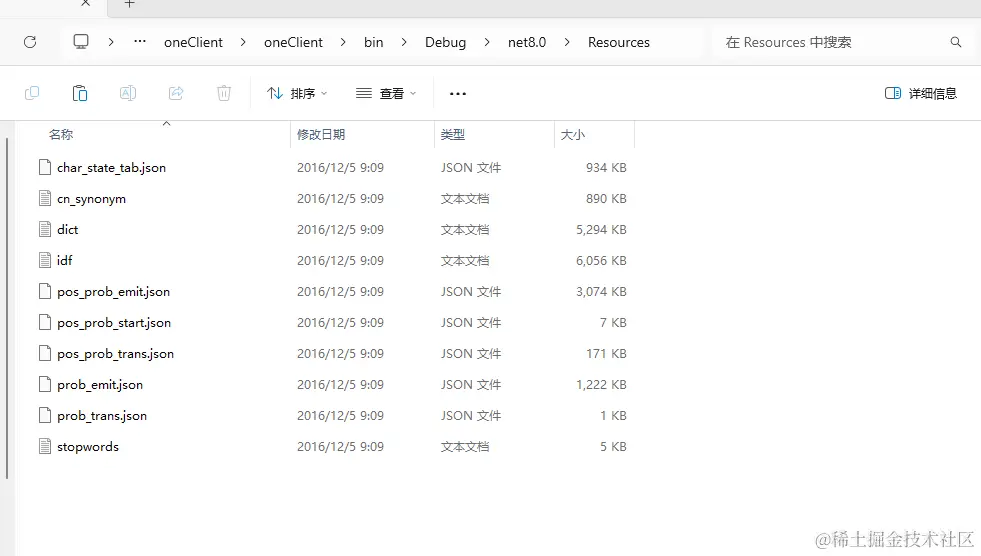This screenshot has width=981, height=556.
Task: Click the 934 KB size cell
Action: click(x=606, y=168)
